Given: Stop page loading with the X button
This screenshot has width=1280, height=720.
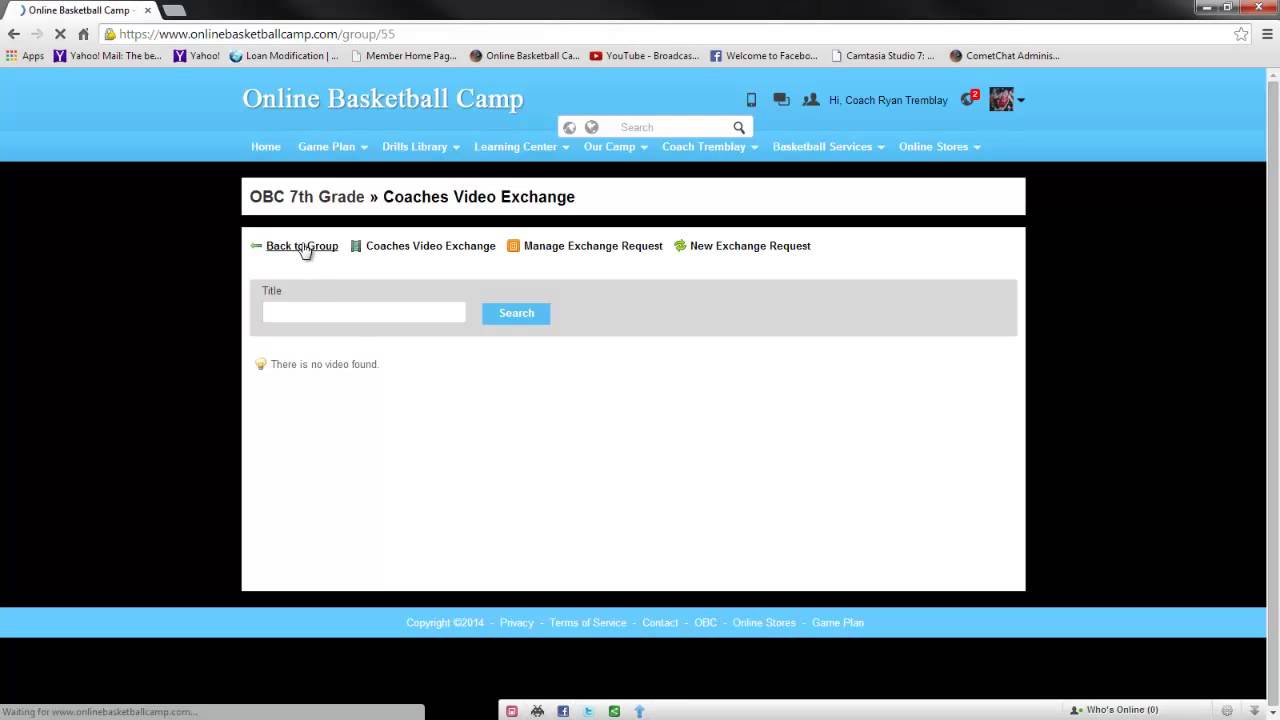Looking at the screenshot, I should click(60, 34).
